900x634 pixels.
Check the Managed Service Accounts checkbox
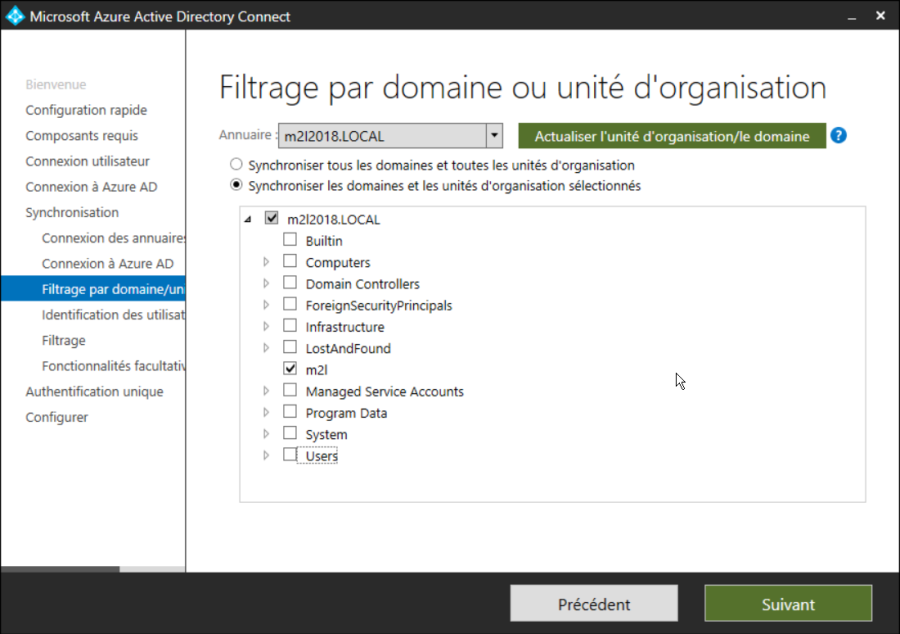290,391
